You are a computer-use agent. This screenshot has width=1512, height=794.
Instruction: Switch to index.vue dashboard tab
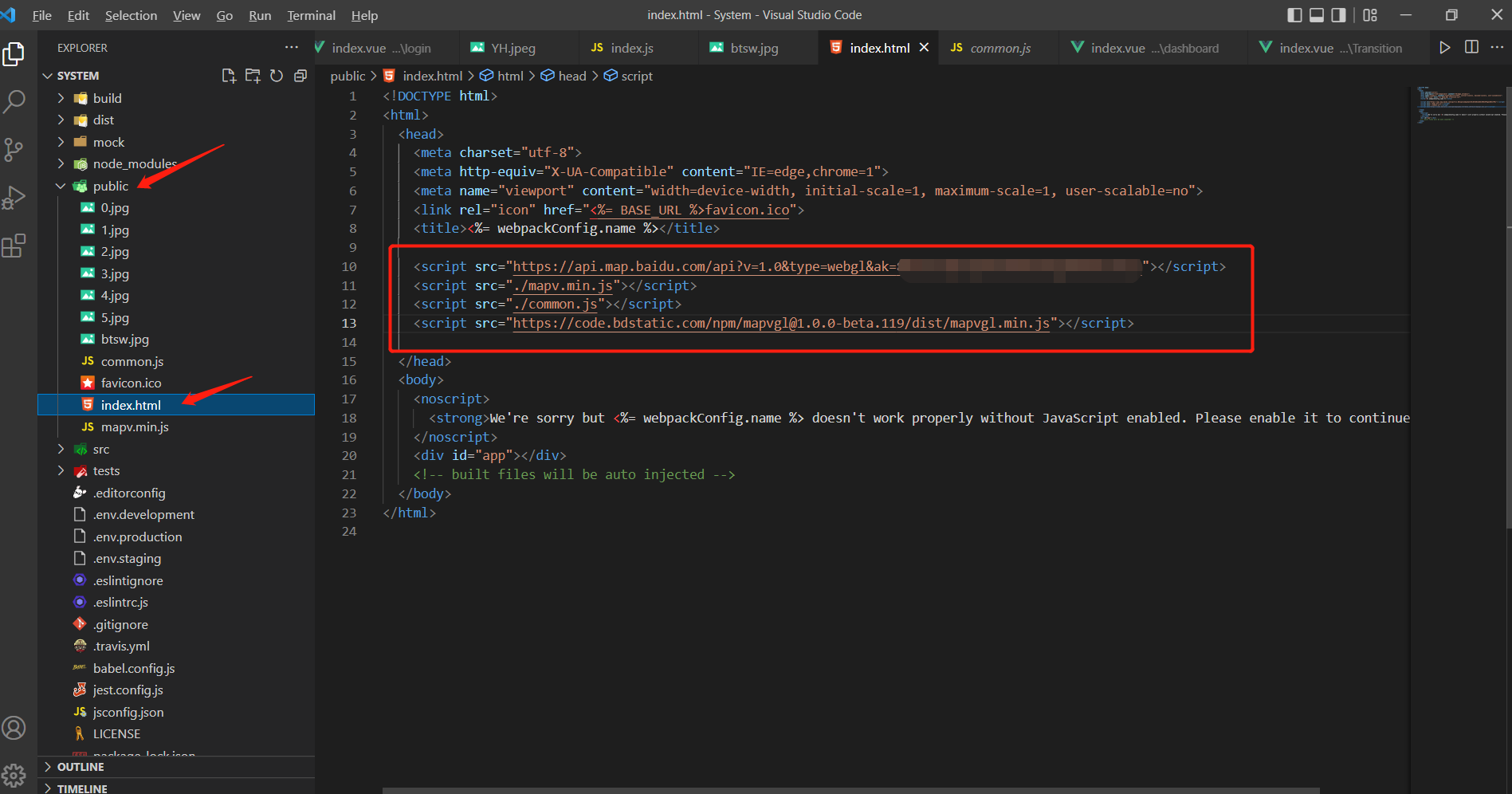click(x=1153, y=48)
